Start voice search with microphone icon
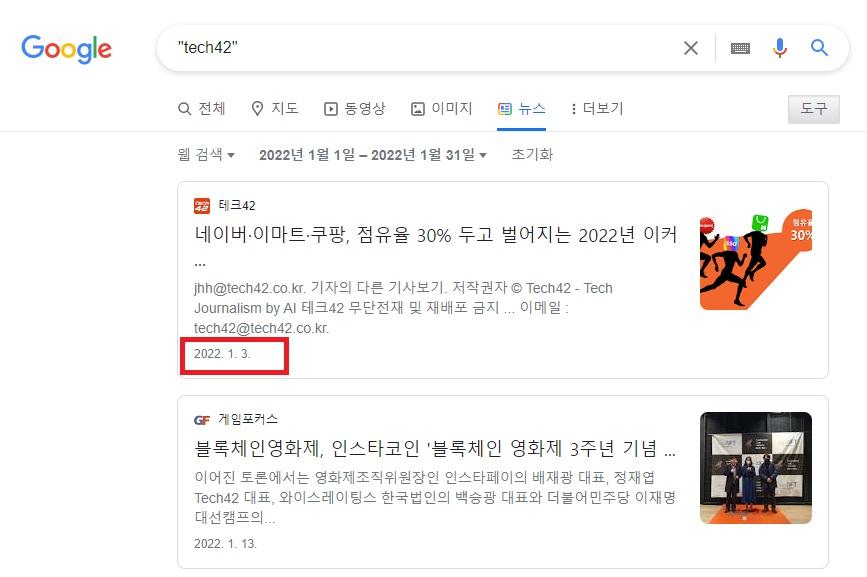867x577 pixels. [780, 48]
